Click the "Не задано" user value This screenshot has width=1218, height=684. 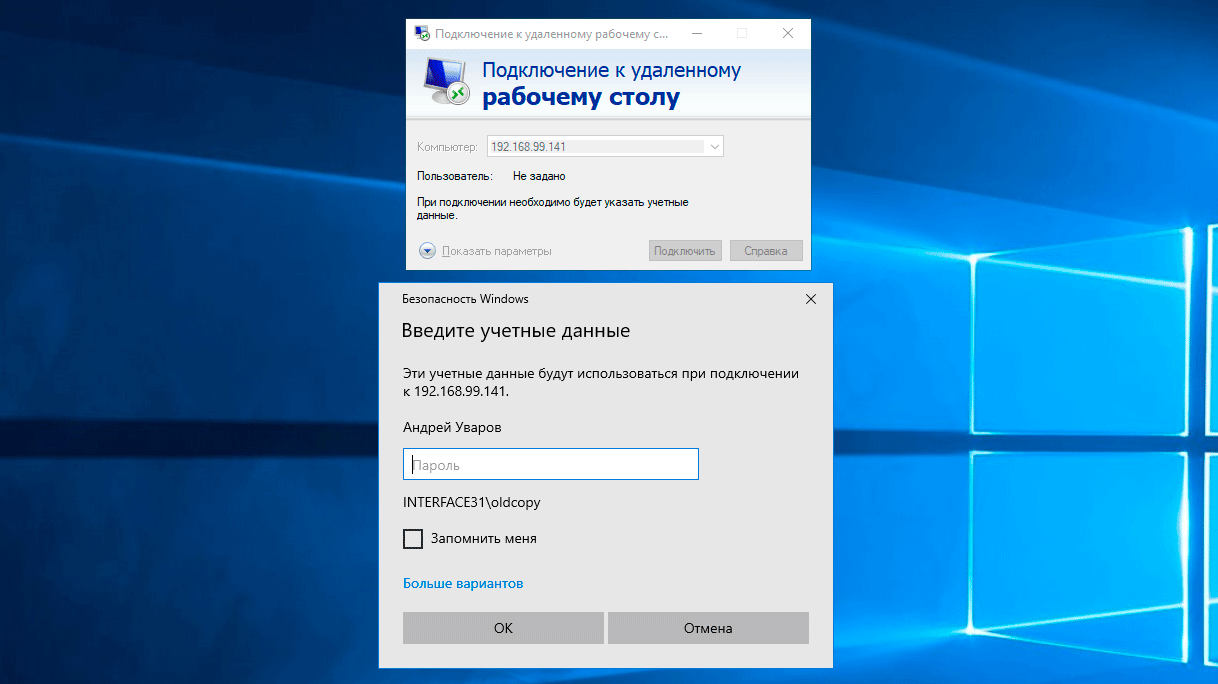pyautogui.click(x=539, y=176)
